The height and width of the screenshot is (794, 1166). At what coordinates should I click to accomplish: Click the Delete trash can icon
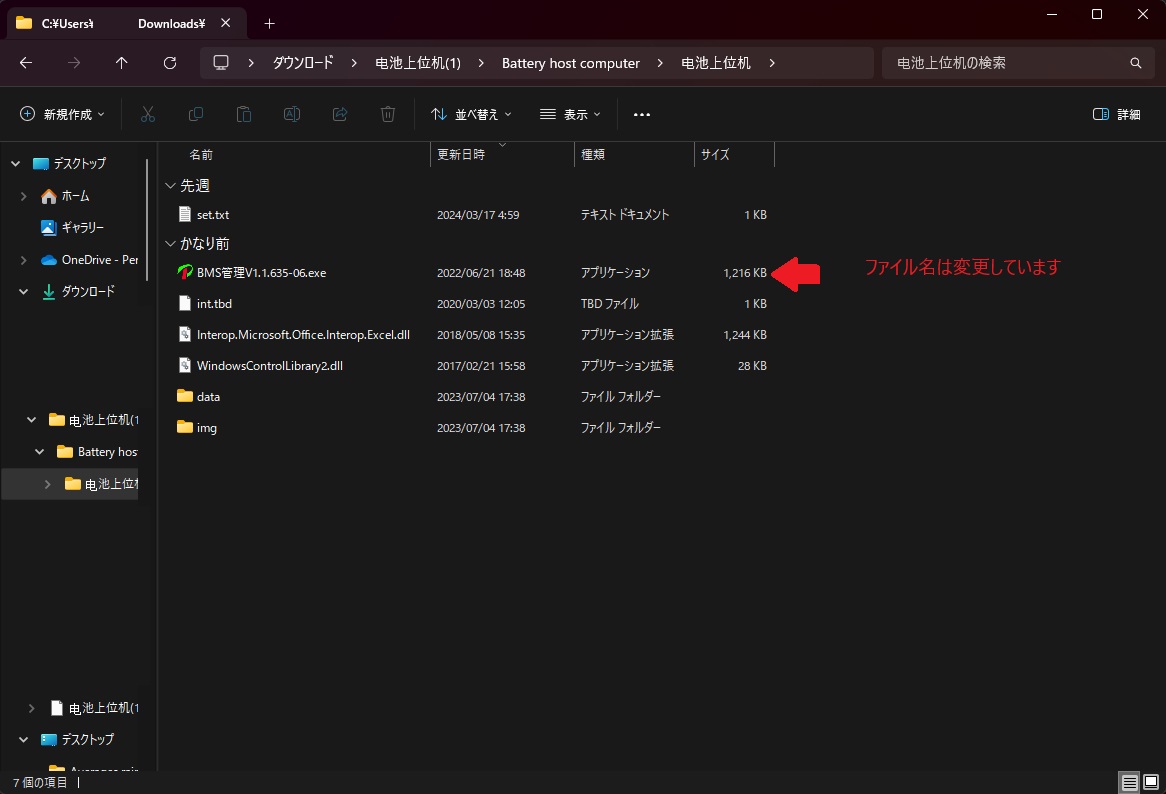[387, 114]
